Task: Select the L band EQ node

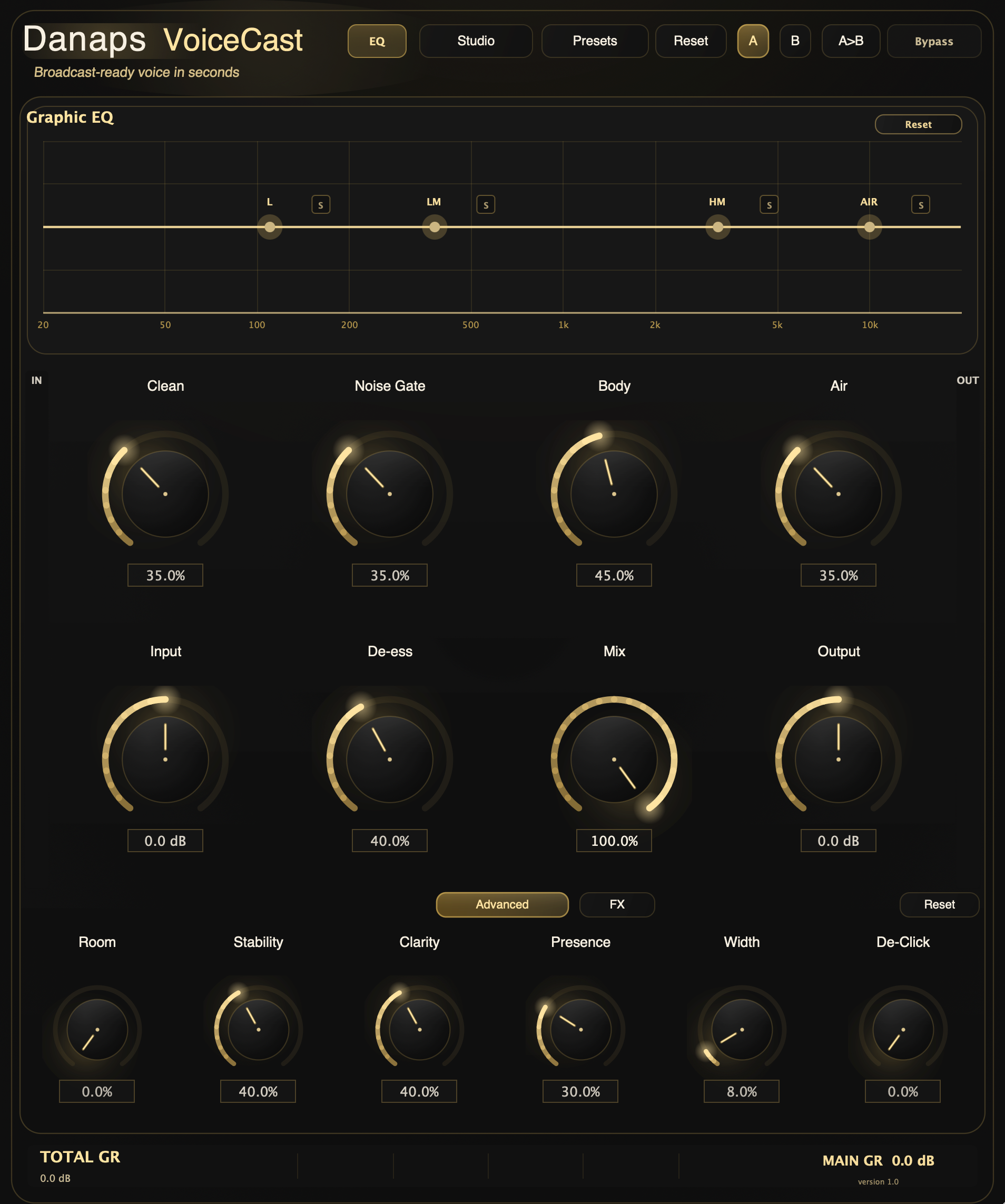Action: click(x=270, y=227)
